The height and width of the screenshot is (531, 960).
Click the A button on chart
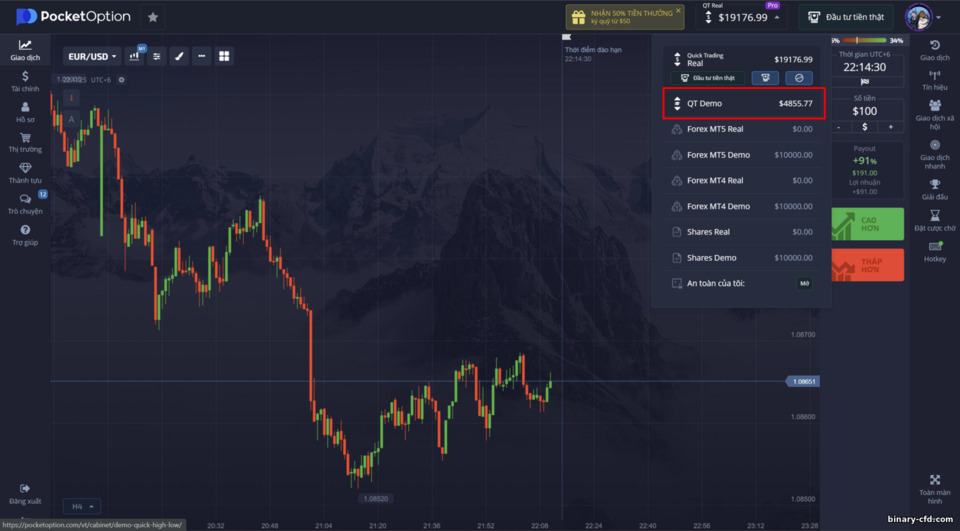click(71, 119)
